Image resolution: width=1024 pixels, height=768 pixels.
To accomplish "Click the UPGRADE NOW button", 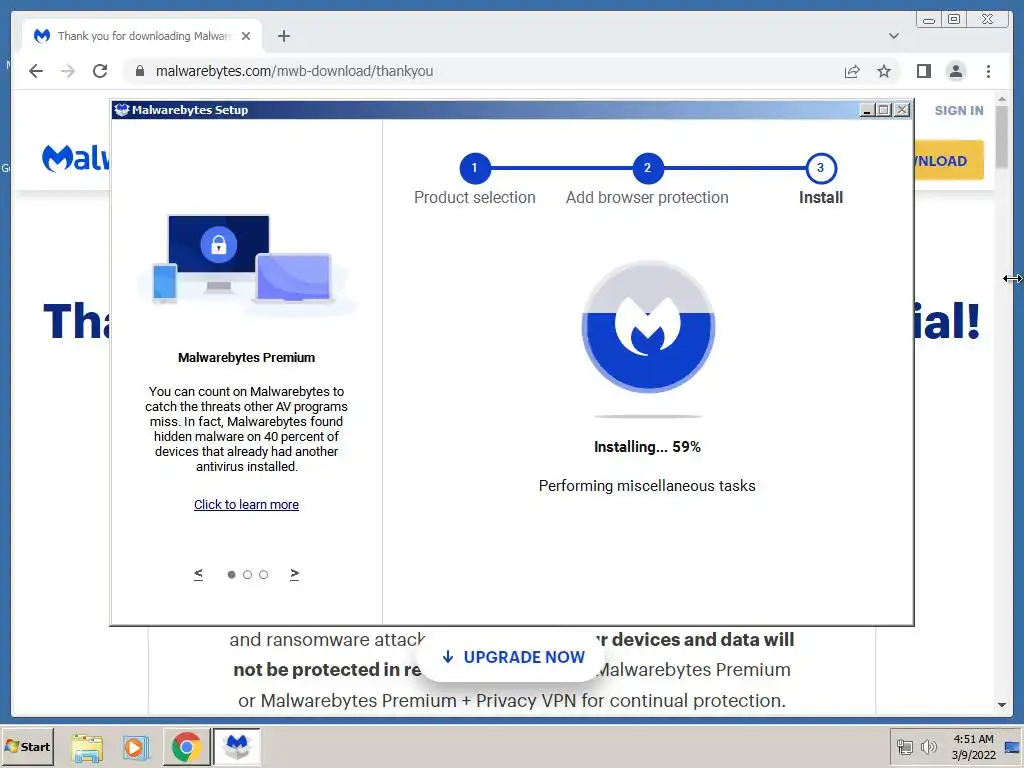I will tap(513, 657).
